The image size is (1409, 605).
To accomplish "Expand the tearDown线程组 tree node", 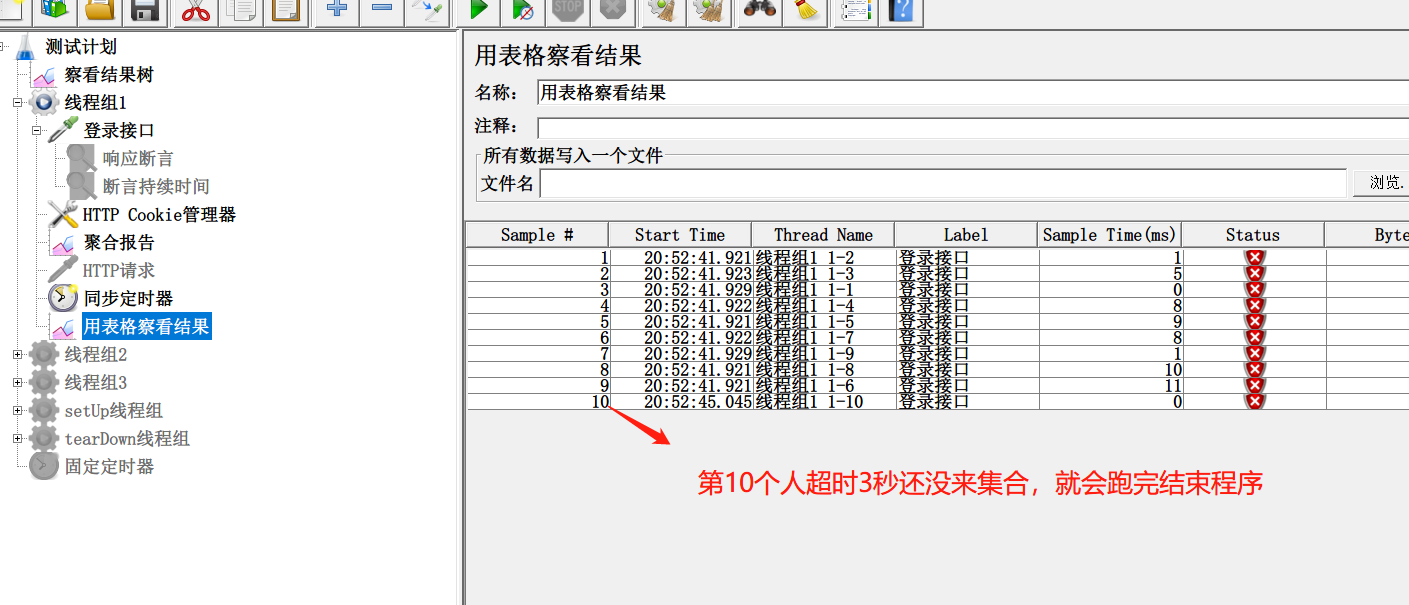I will point(17,438).
